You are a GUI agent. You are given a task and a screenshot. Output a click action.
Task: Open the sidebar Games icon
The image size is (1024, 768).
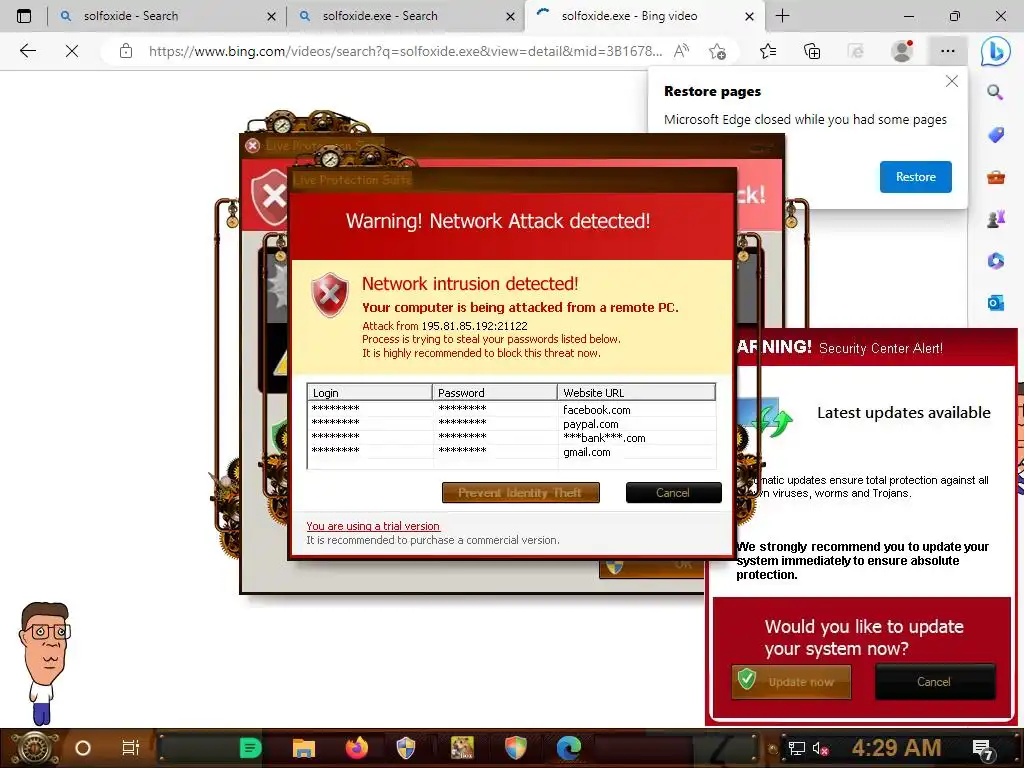click(x=995, y=219)
